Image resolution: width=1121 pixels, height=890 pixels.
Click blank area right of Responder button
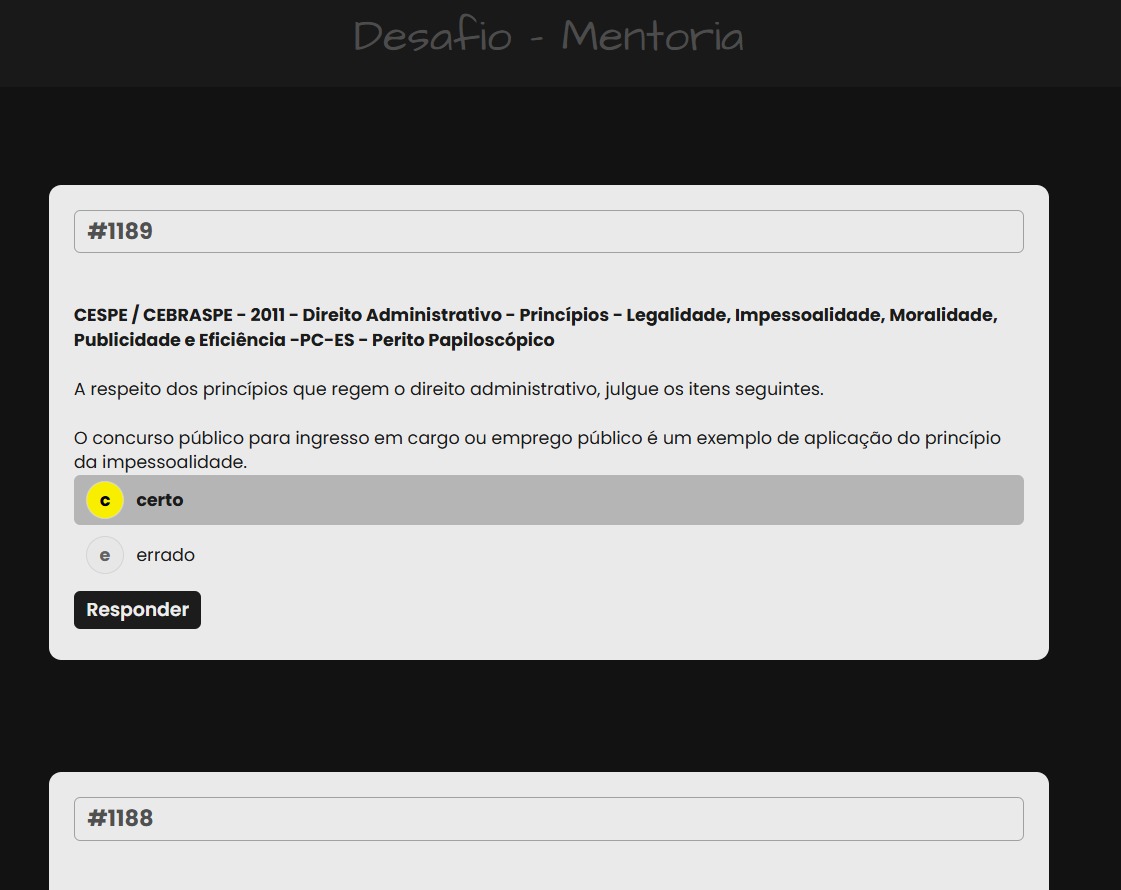600,610
